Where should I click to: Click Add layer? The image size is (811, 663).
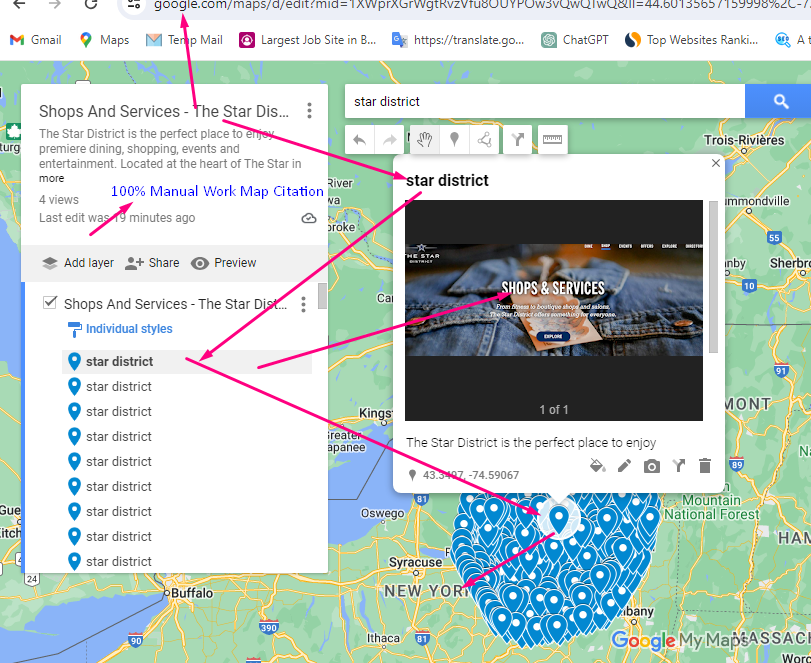(x=78, y=263)
